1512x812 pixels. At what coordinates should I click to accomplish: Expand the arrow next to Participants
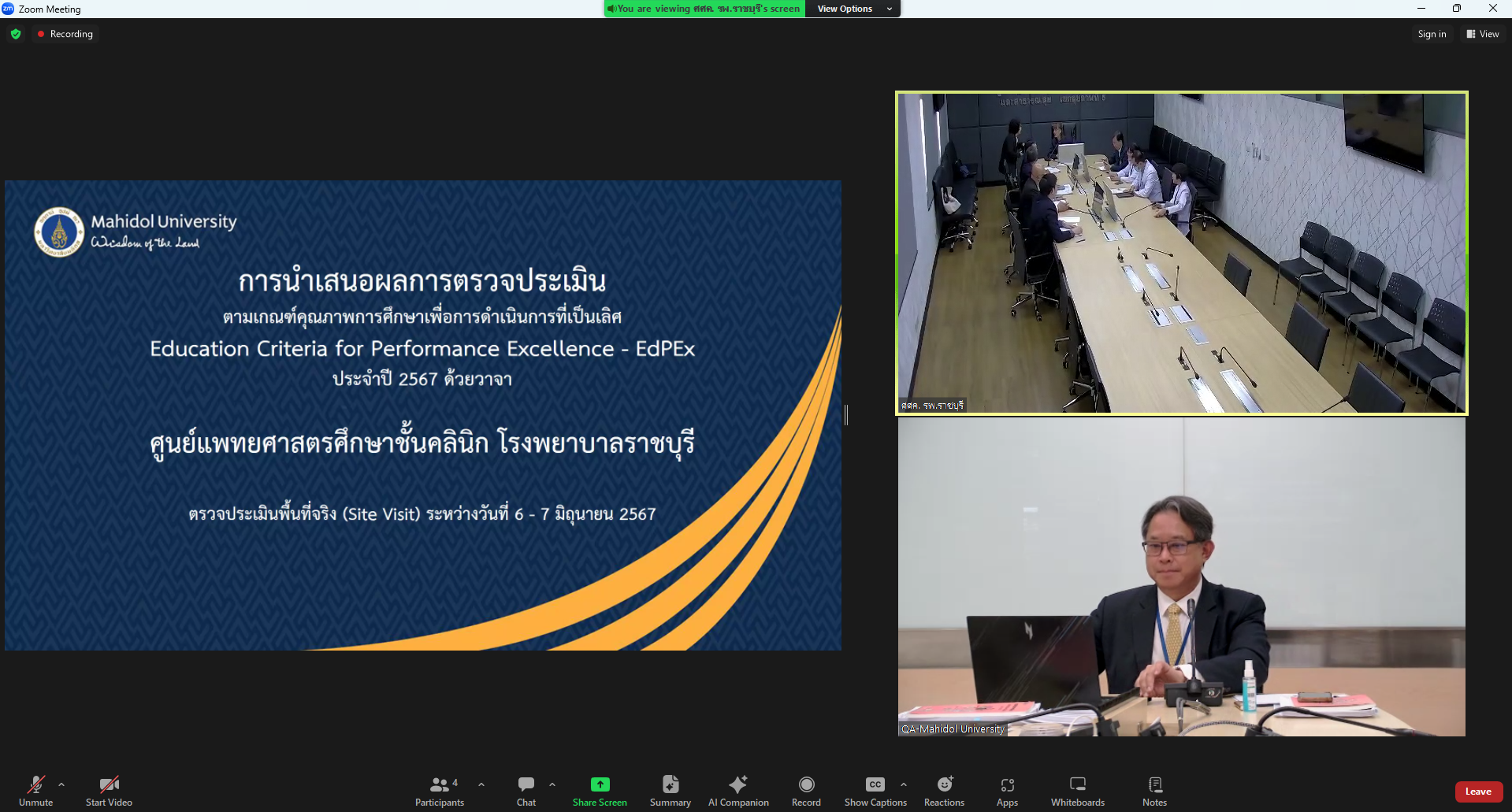point(481,784)
